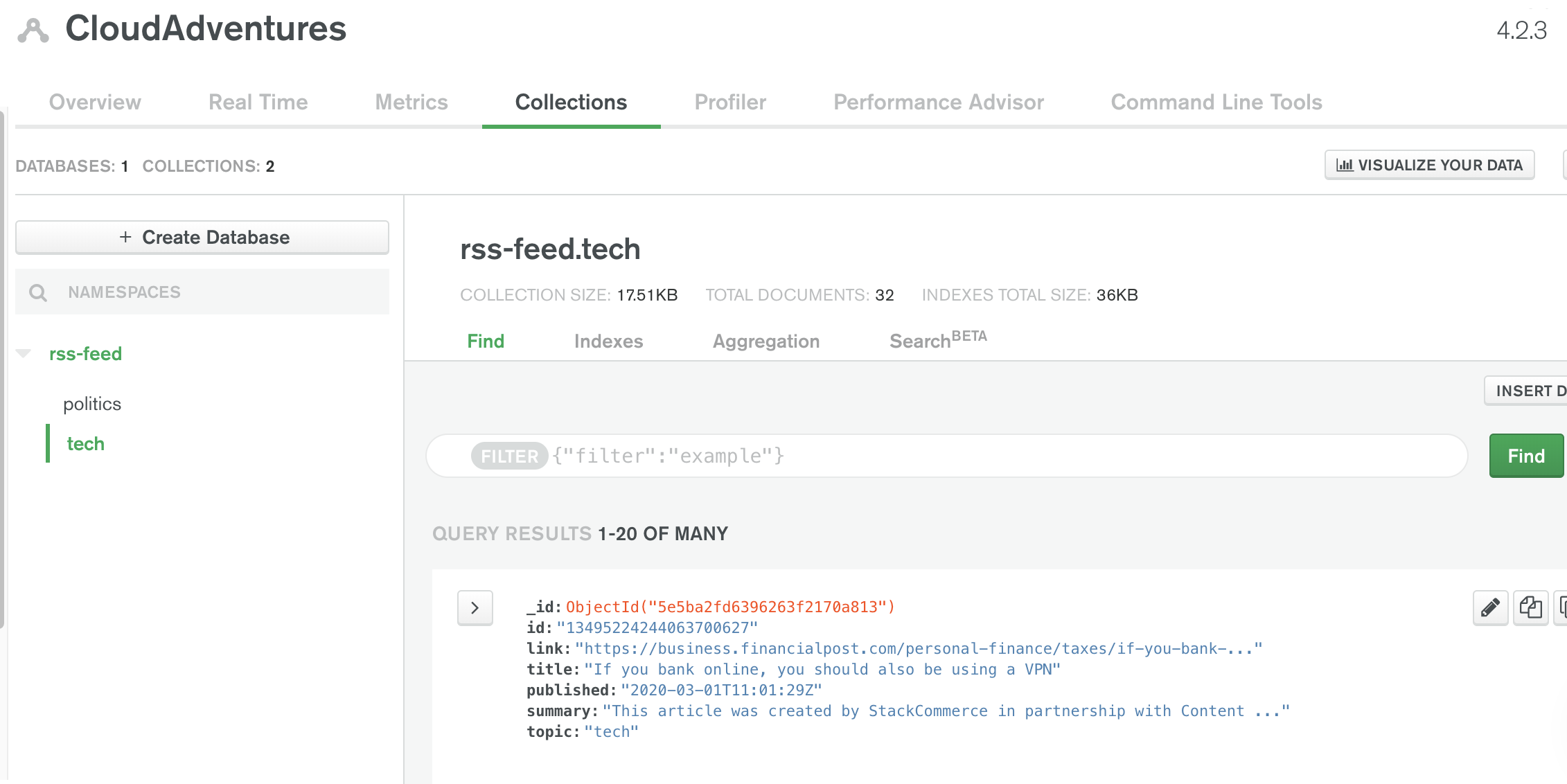Switch to the Aggregation sub-tab
The height and width of the screenshot is (784, 1567).
[x=766, y=341]
